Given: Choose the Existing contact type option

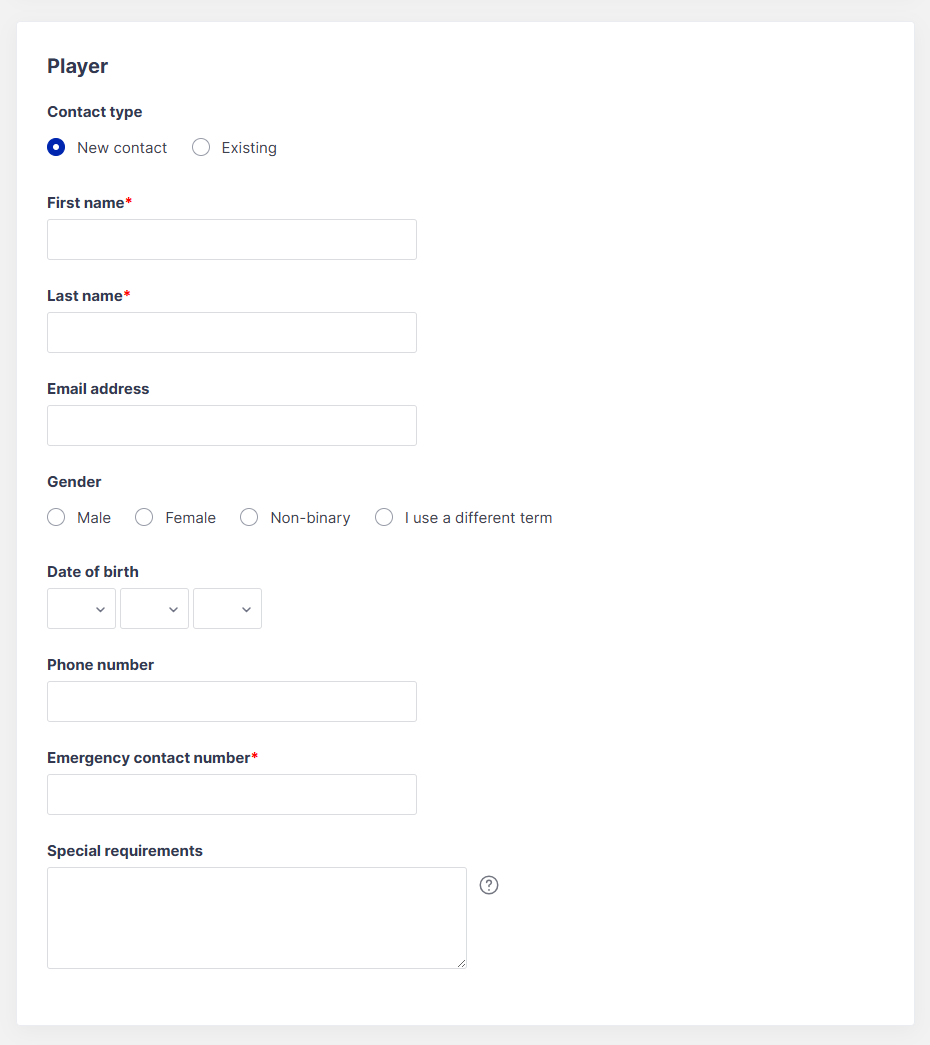Looking at the screenshot, I should (201, 147).
